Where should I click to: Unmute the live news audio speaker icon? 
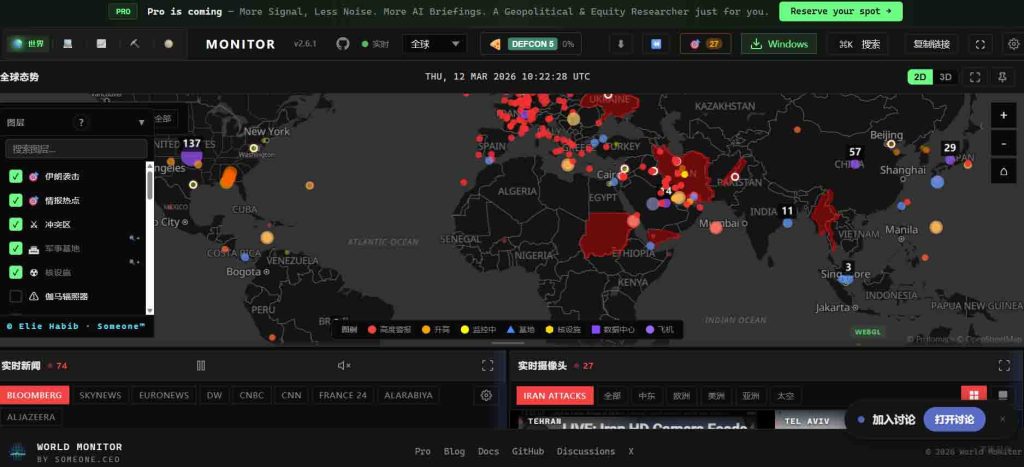345,366
